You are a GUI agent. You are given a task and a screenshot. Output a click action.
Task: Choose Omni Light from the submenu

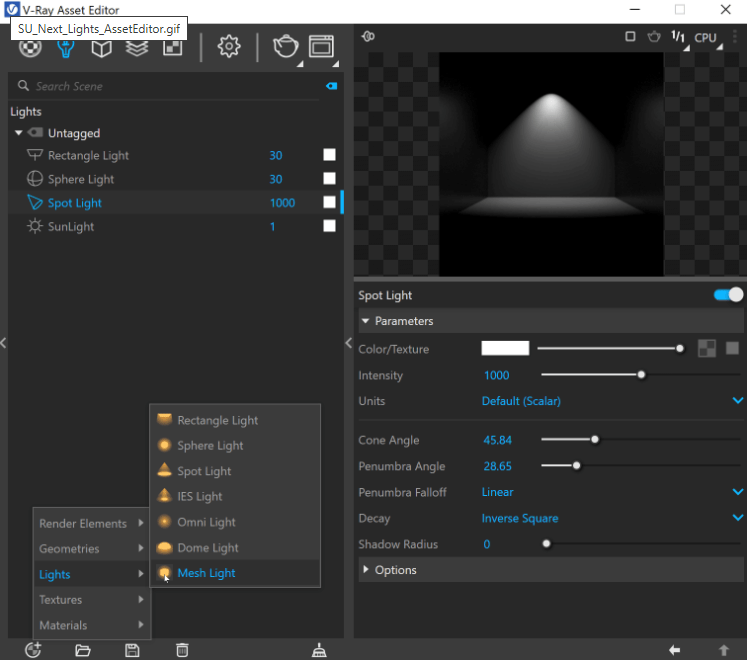click(235, 522)
